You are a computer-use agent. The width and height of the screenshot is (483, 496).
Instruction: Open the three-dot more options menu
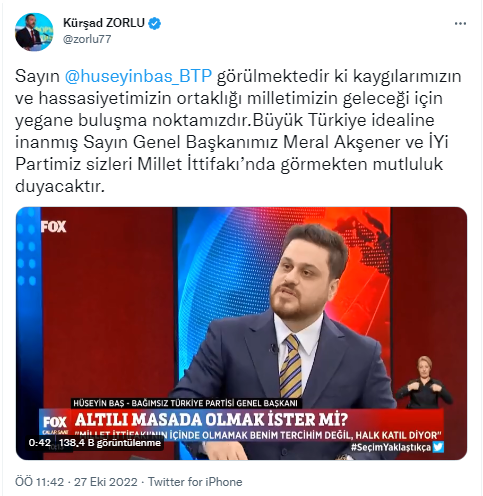coord(460,24)
